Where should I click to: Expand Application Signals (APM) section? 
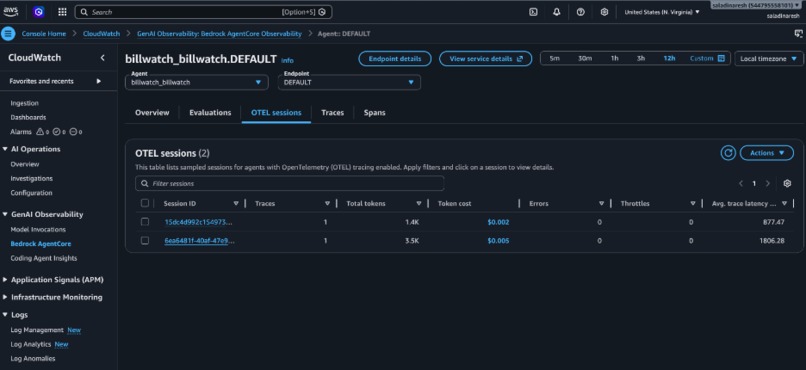click(x=5, y=280)
